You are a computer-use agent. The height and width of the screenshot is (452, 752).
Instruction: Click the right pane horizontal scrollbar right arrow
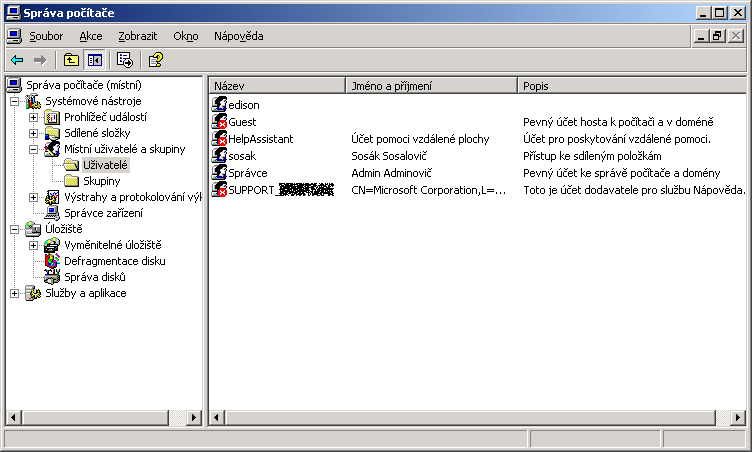pyautogui.click(x=739, y=417)
